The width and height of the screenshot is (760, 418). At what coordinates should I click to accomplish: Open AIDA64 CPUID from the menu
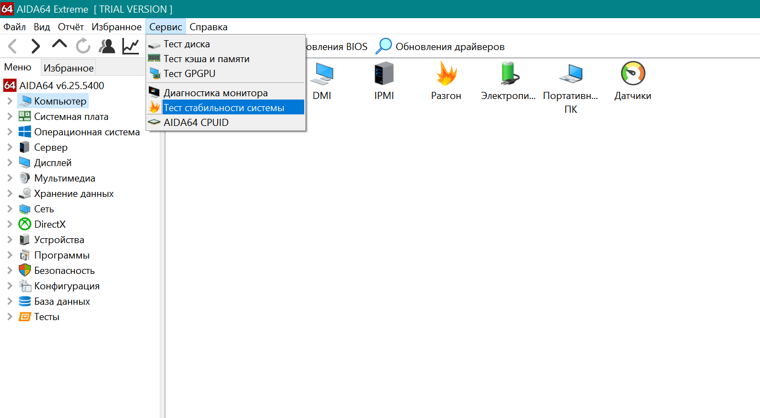tap(226, 122)
